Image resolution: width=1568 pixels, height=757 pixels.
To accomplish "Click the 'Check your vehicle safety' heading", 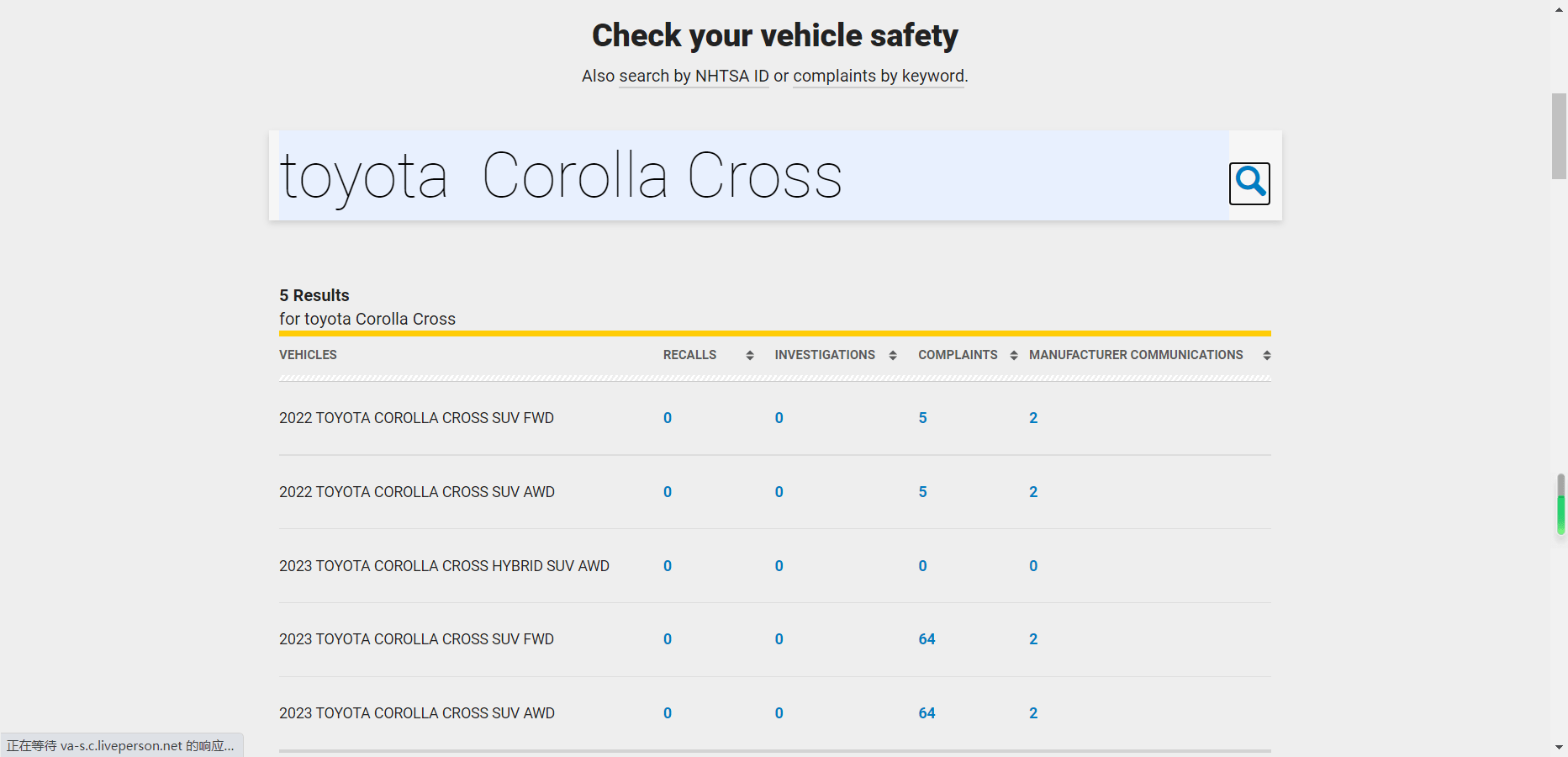I will point(775,35).
